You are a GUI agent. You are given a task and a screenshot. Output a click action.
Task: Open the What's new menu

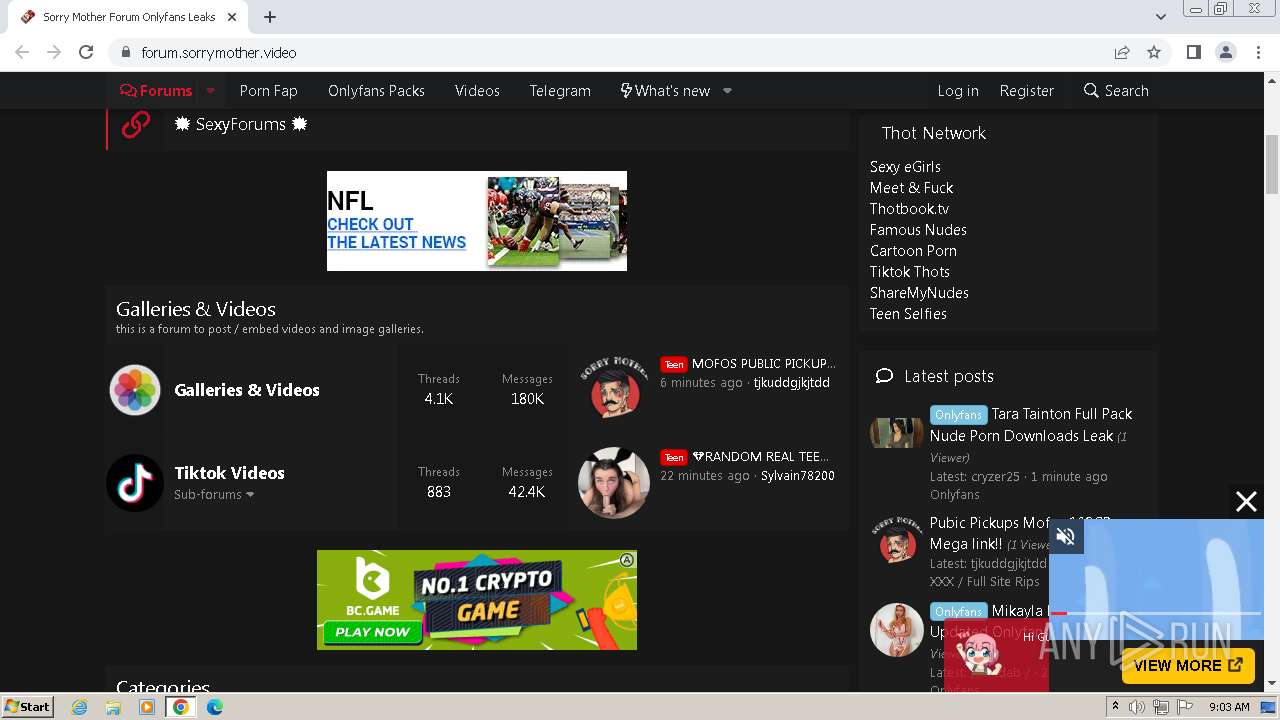pos(665,90)
